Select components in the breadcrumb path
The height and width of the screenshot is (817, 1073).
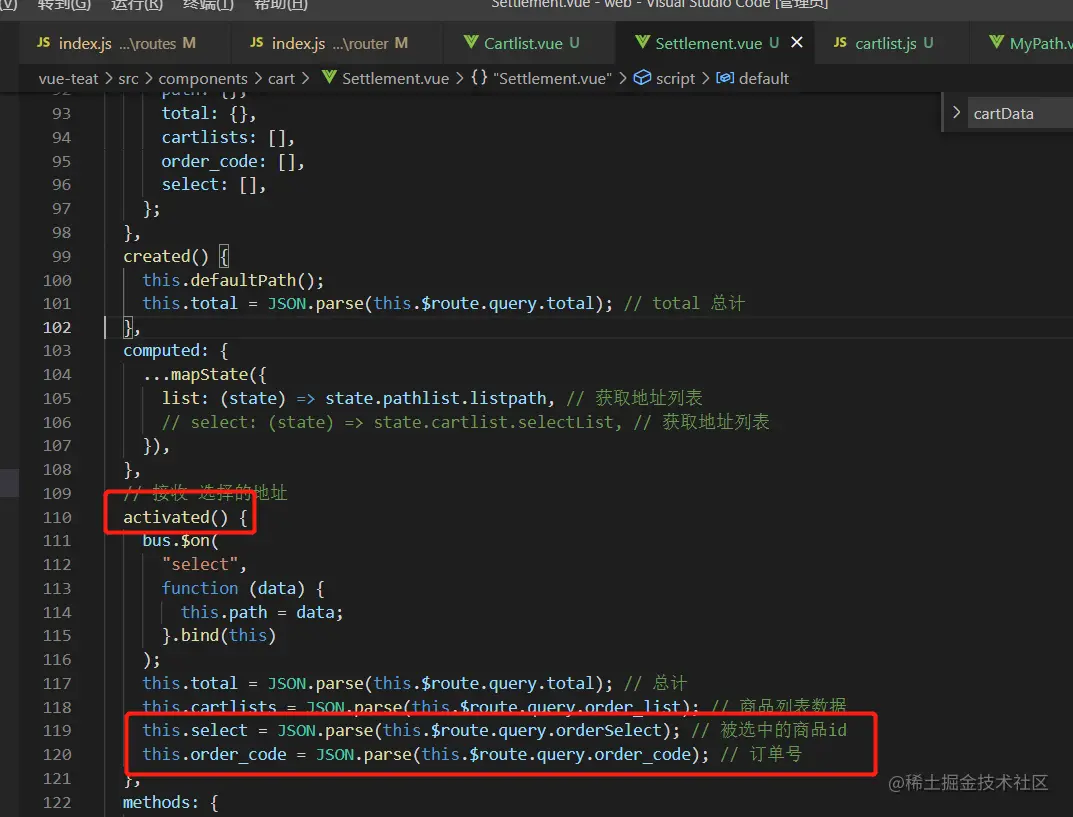point(203,79)
